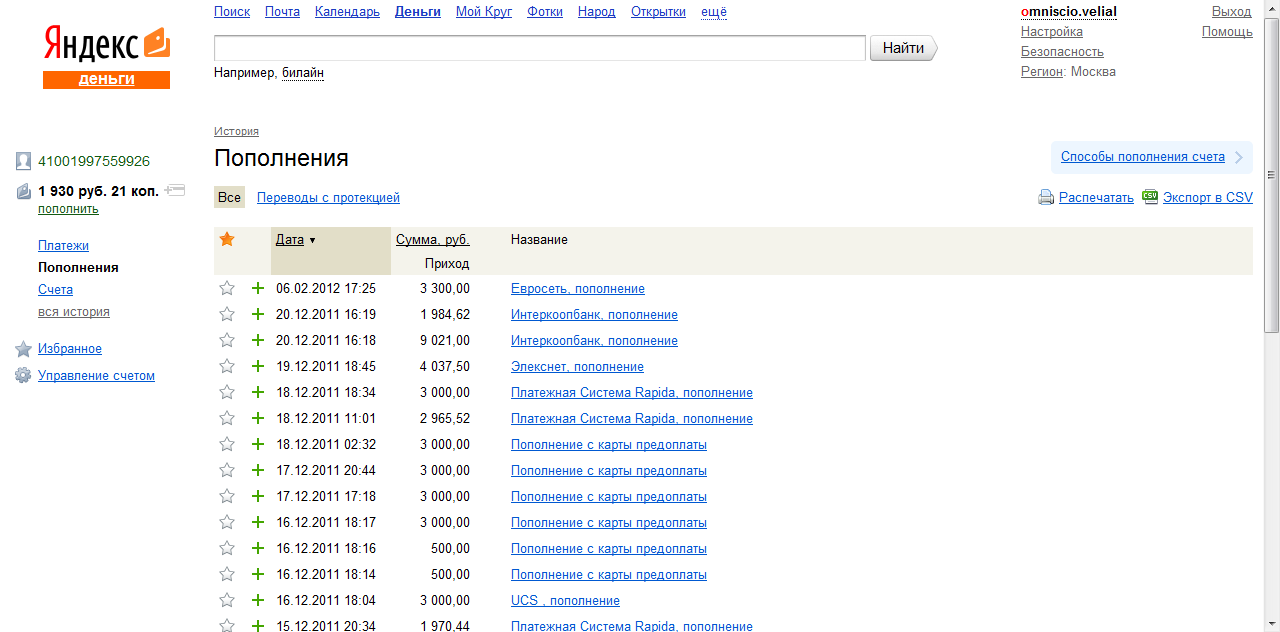Viewport: 1280px width, 632px height.
Task: Click the Найти search button
Action: pyautogui.click(x=904, y=48)
